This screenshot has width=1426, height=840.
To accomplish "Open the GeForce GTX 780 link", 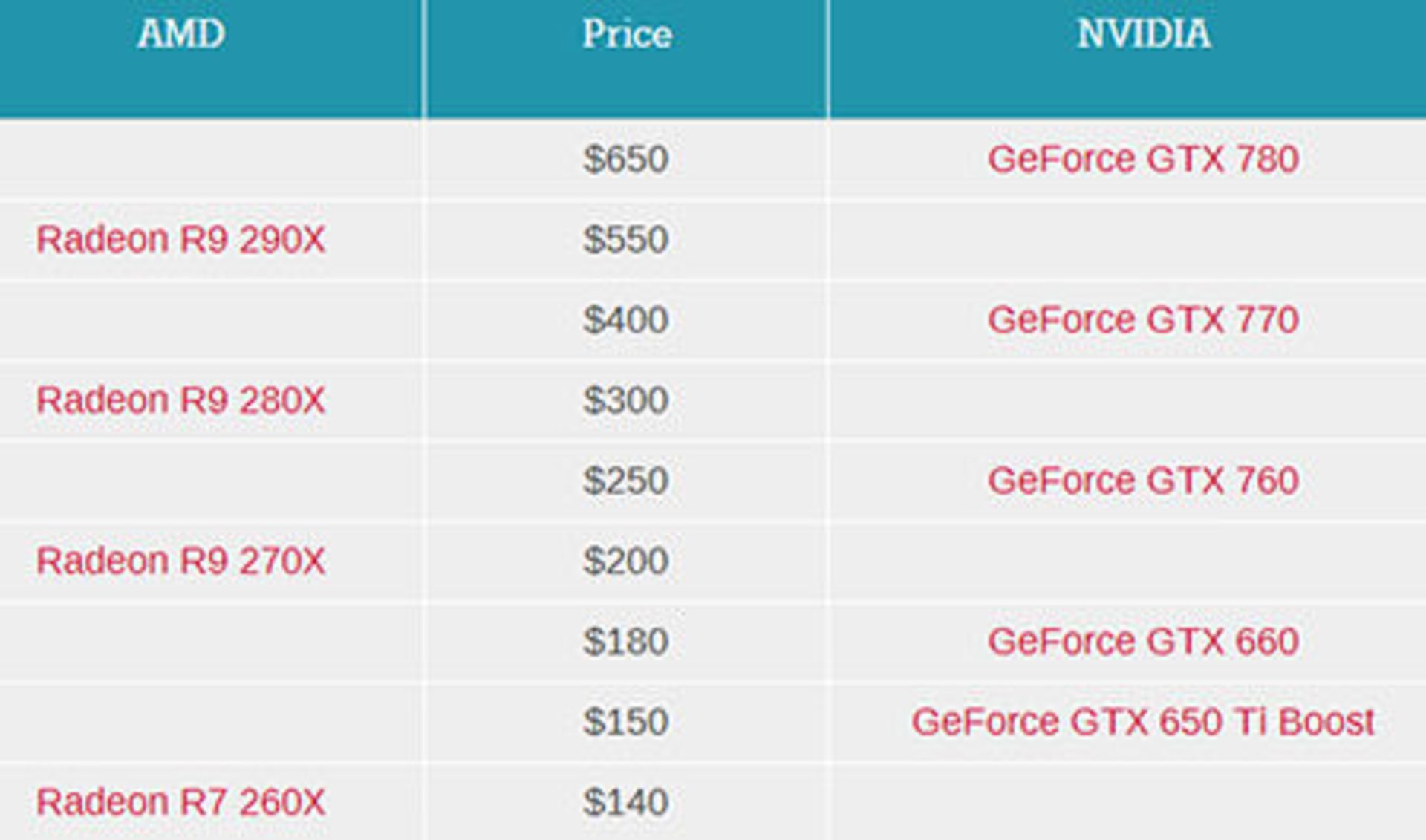I will coord(1143,159).
